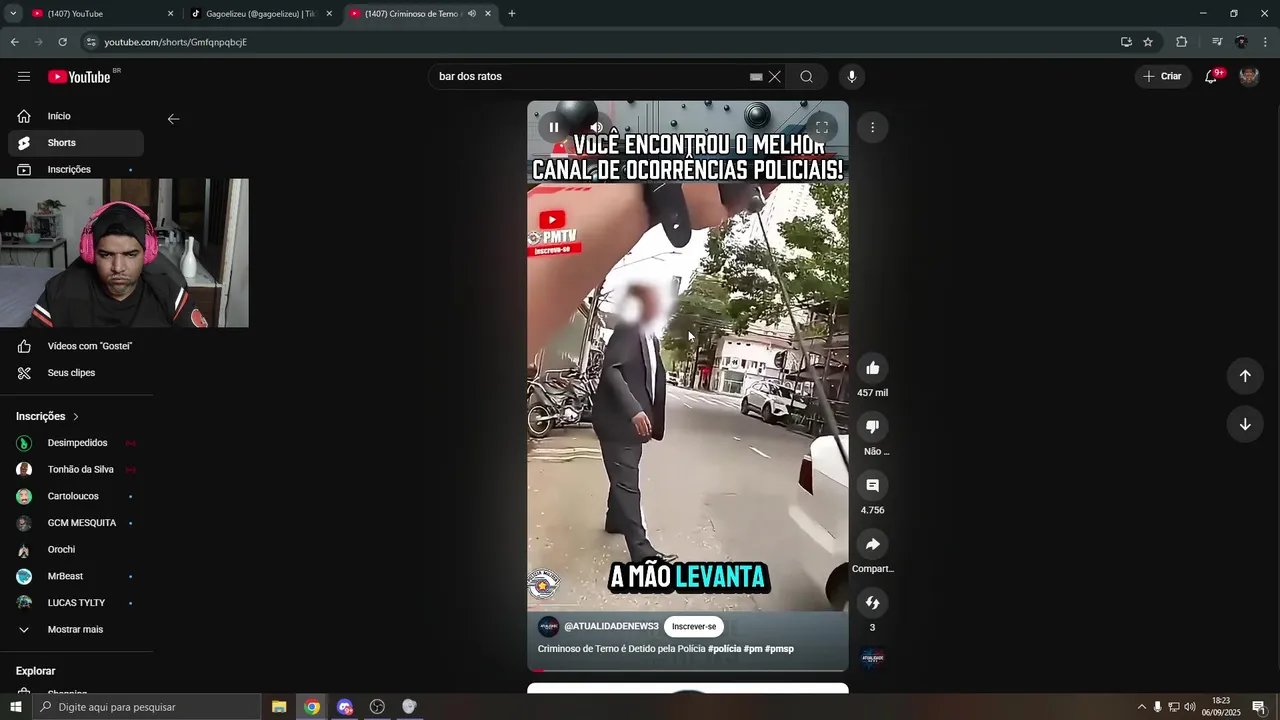Open Tonhão da Silva channel

[76, 469]
